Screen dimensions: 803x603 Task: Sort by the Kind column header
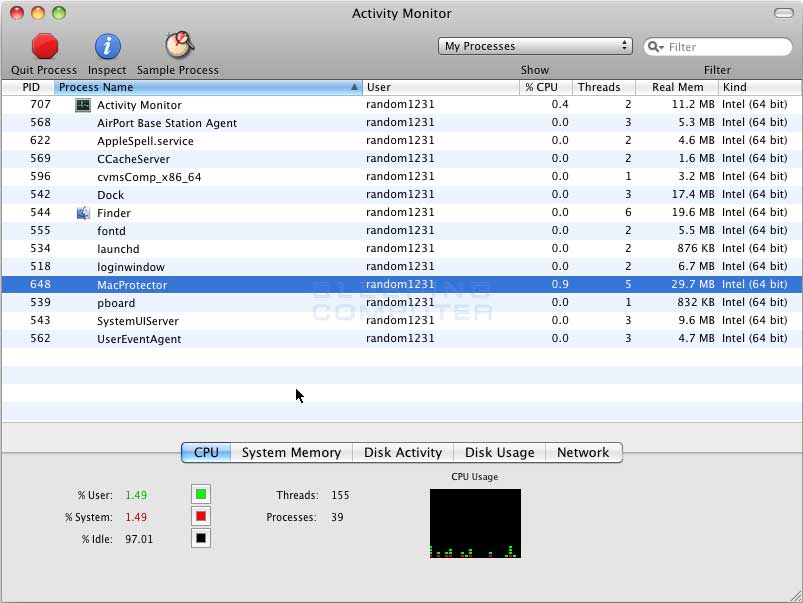(760, 87)
